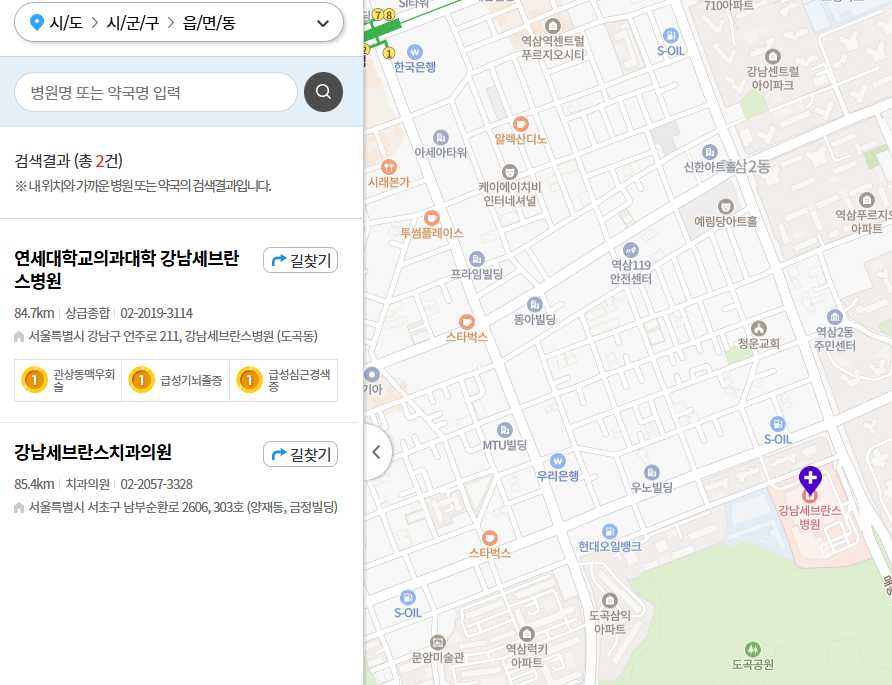Collapse the results panel with the arrow handle

pos(376,452)
